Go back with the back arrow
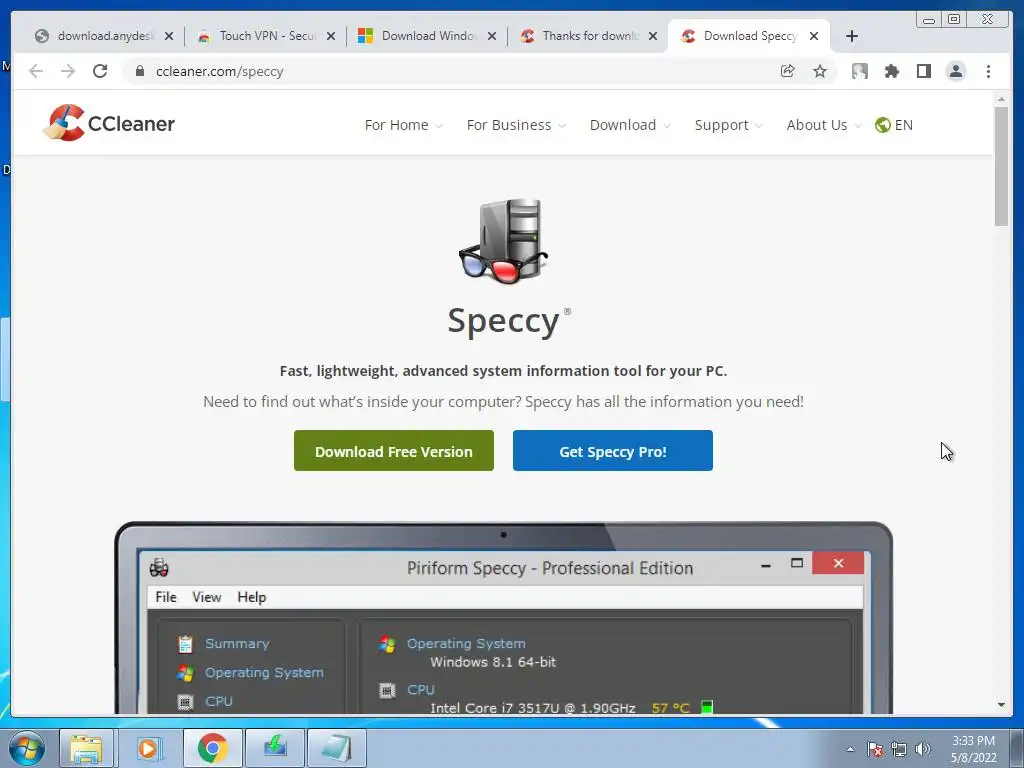The image size is (1024, 768). [36, 71]
